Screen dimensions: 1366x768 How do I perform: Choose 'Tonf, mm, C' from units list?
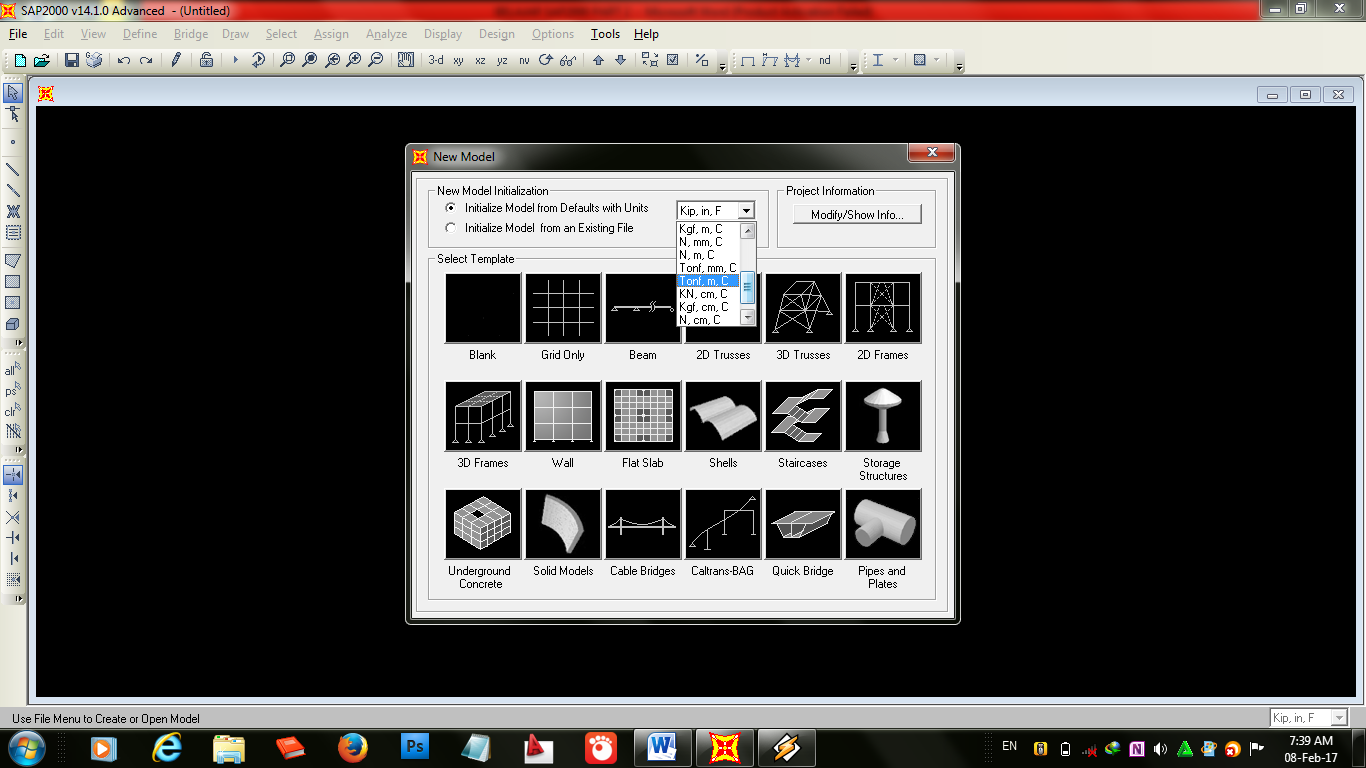coord(708,268)
